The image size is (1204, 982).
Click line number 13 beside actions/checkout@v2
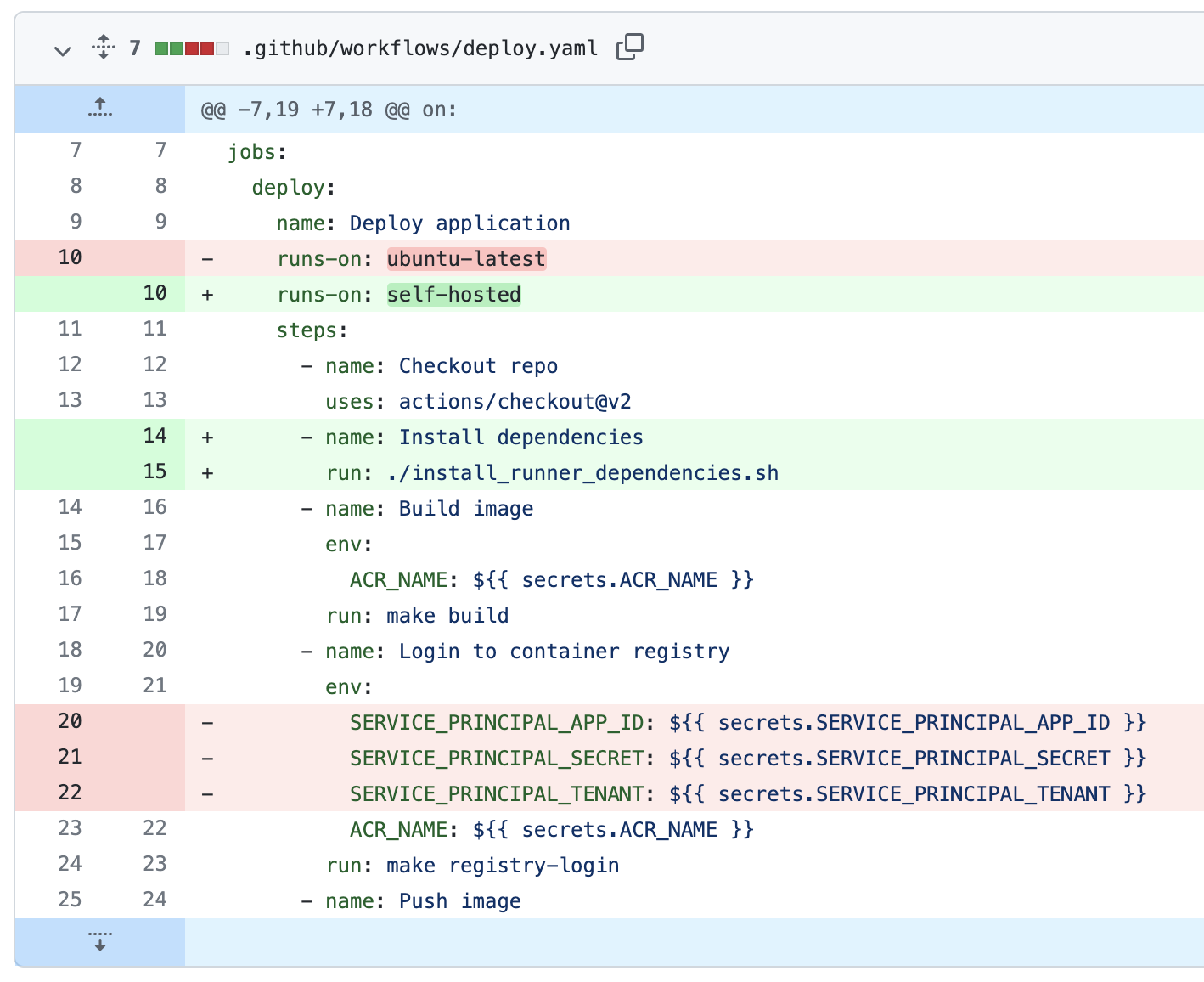click(x=71, y=400)
